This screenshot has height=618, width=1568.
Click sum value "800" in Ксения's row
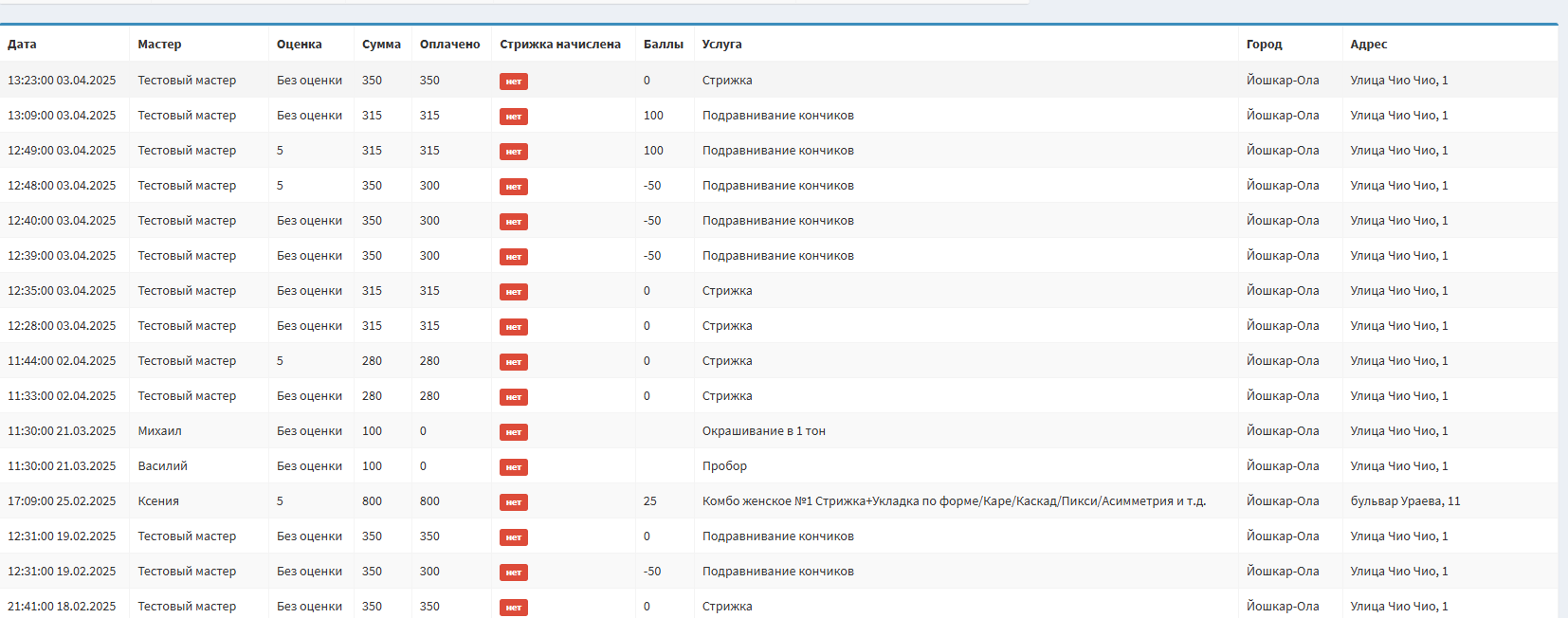(372, 501)
